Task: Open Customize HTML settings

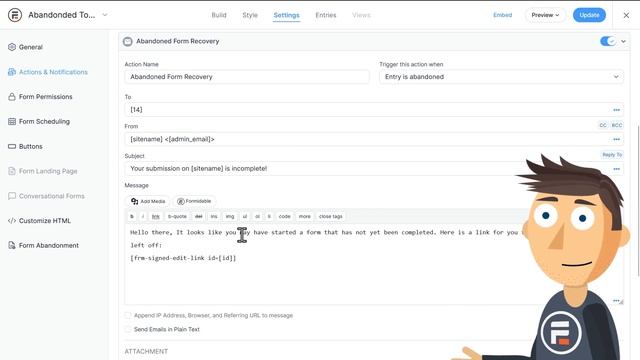Action: (x=44, y=220)
